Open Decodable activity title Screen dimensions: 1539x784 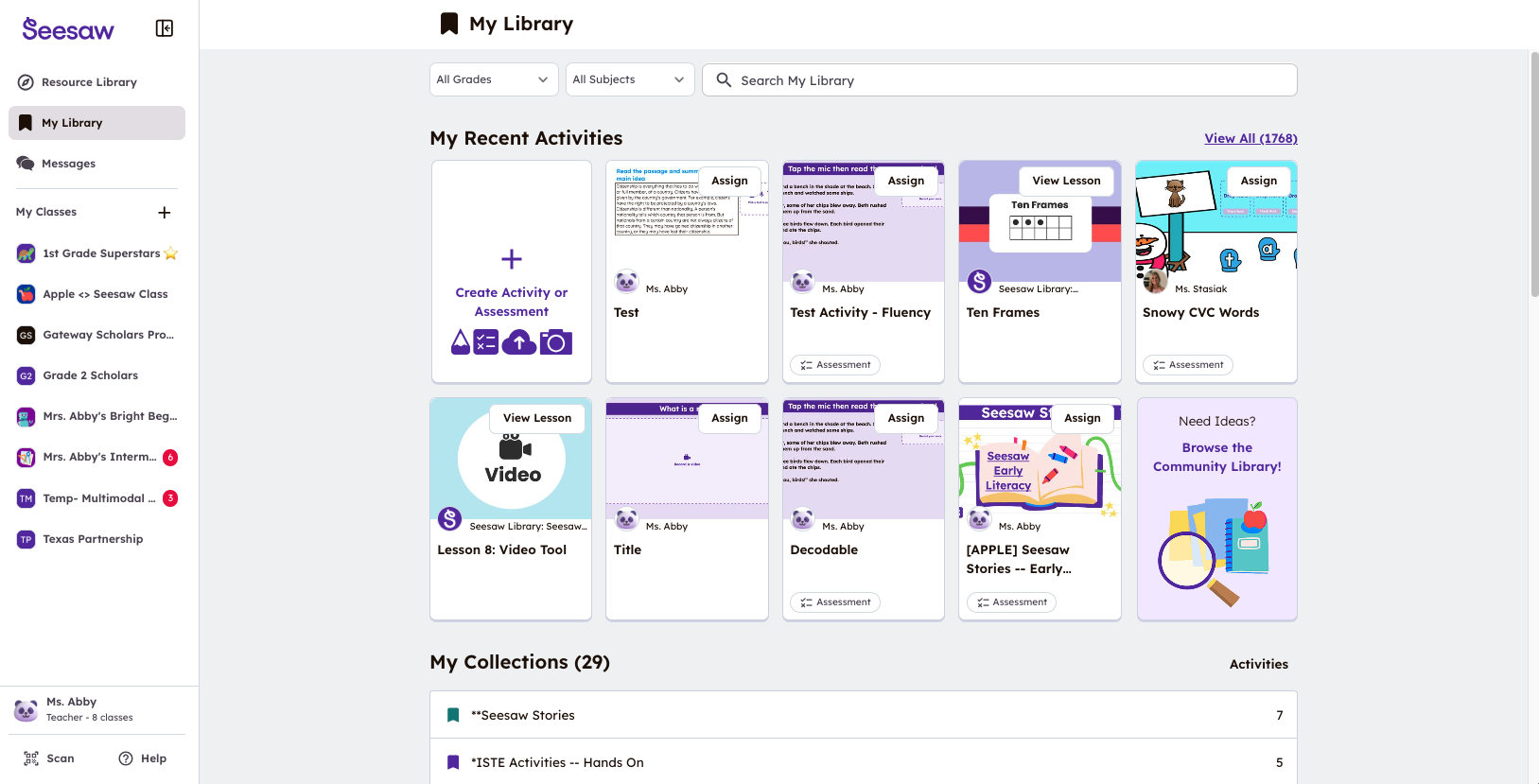click(824, 549)
